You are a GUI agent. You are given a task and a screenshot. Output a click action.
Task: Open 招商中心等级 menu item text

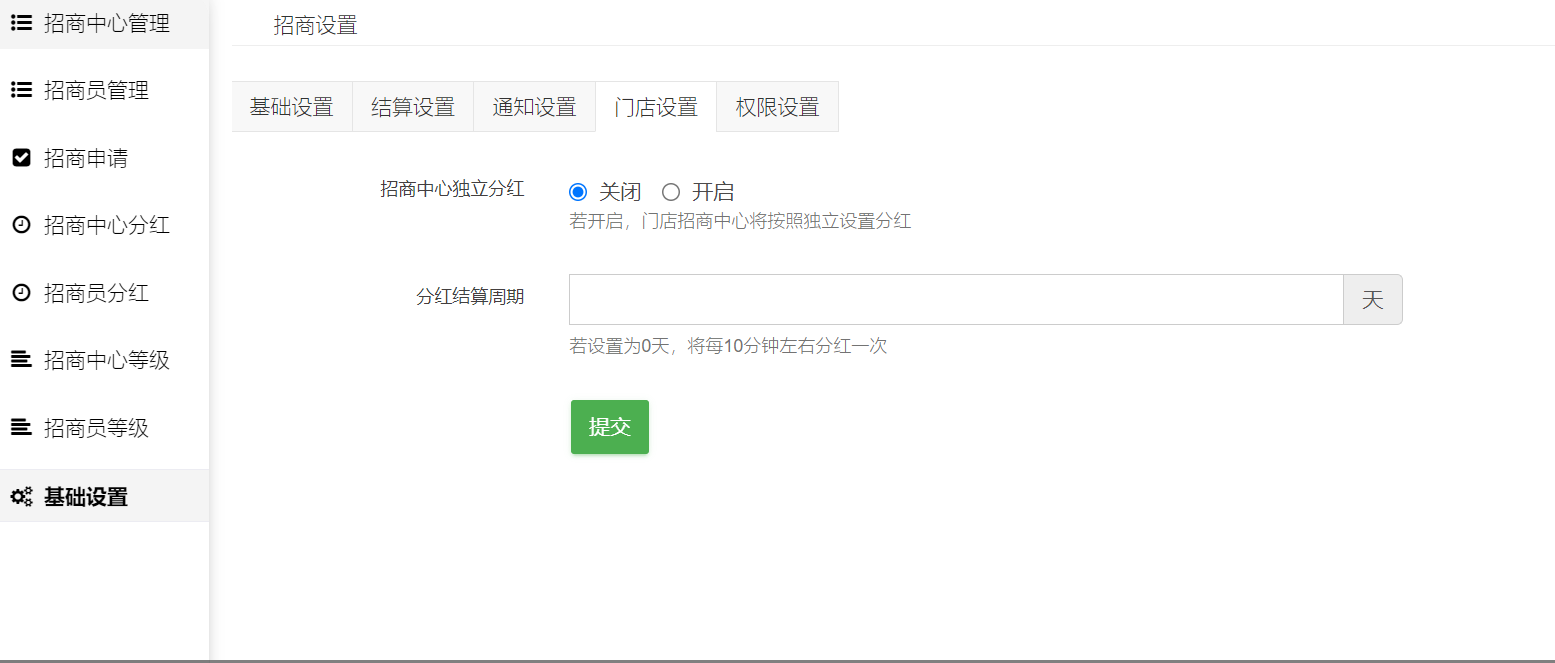pos(107,360)
